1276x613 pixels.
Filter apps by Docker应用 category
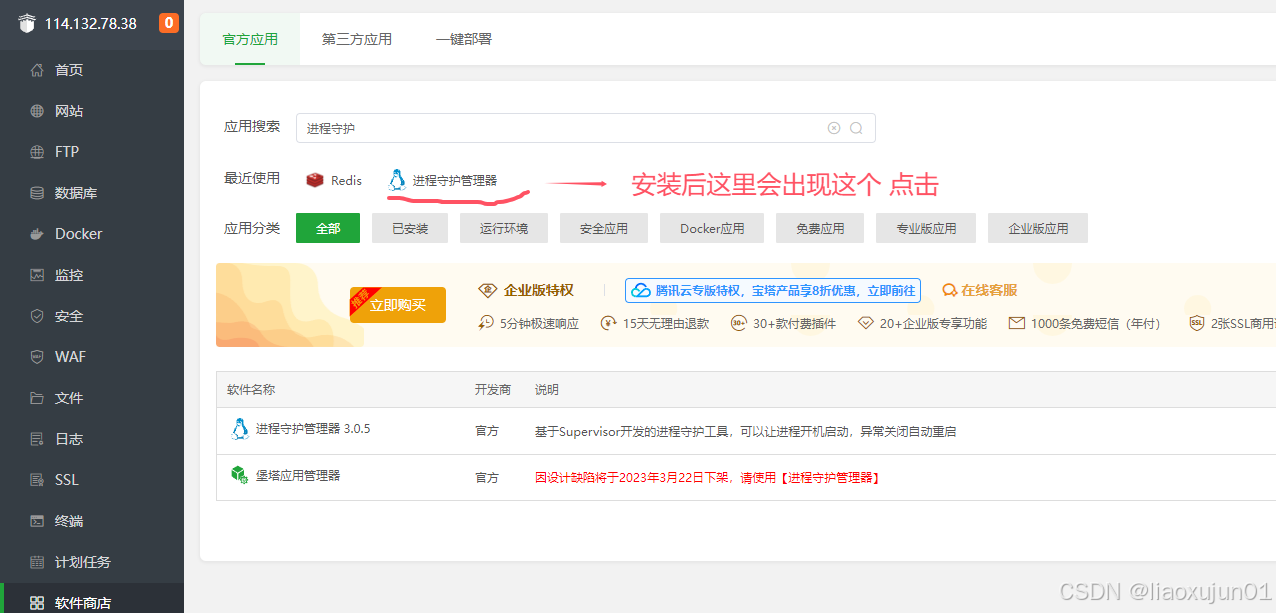(712, 228)
